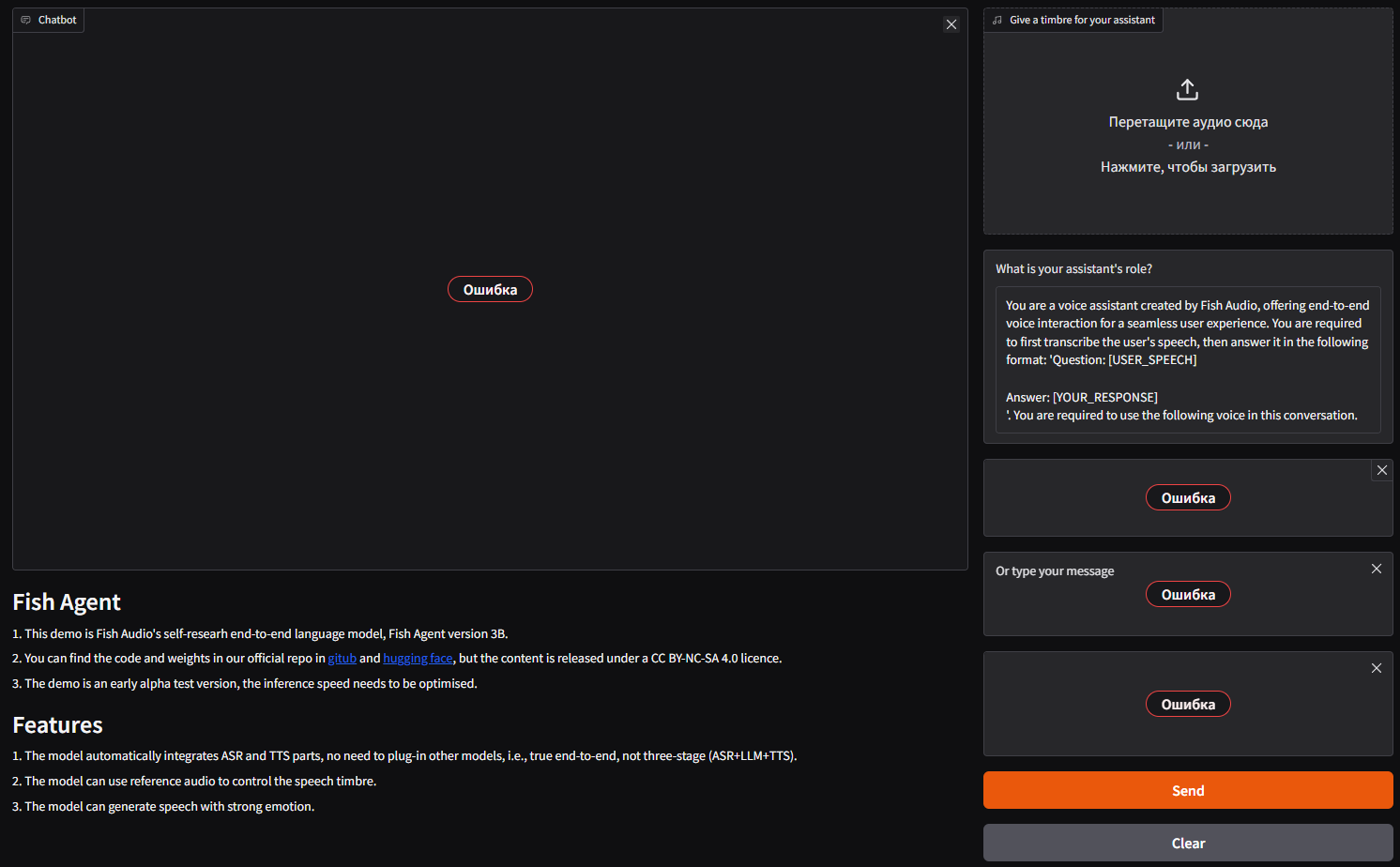Dismiss the error in the Chatbot panel

point(951,24)
